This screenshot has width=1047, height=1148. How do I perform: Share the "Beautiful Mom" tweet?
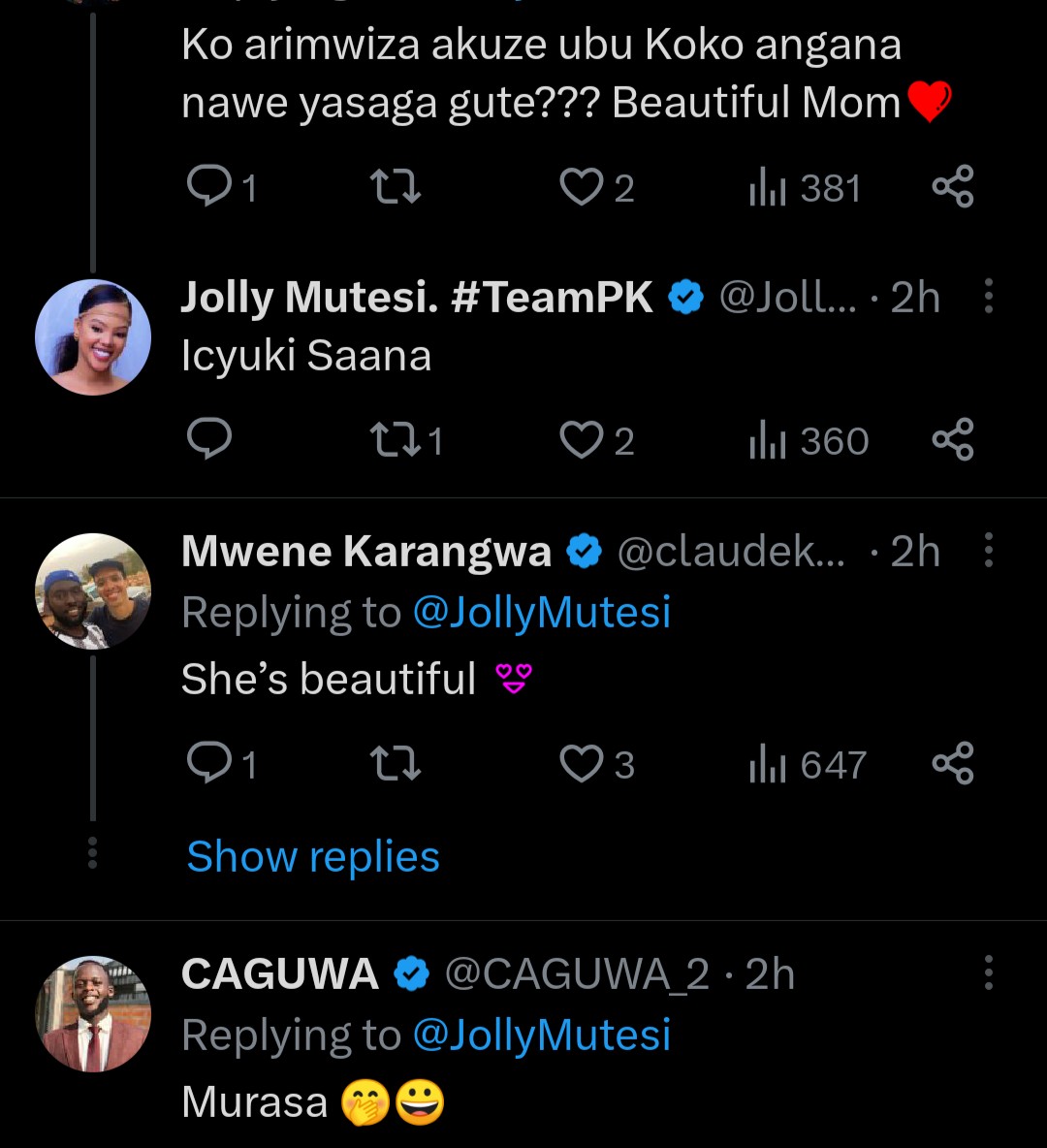click(x=952, y=187)
